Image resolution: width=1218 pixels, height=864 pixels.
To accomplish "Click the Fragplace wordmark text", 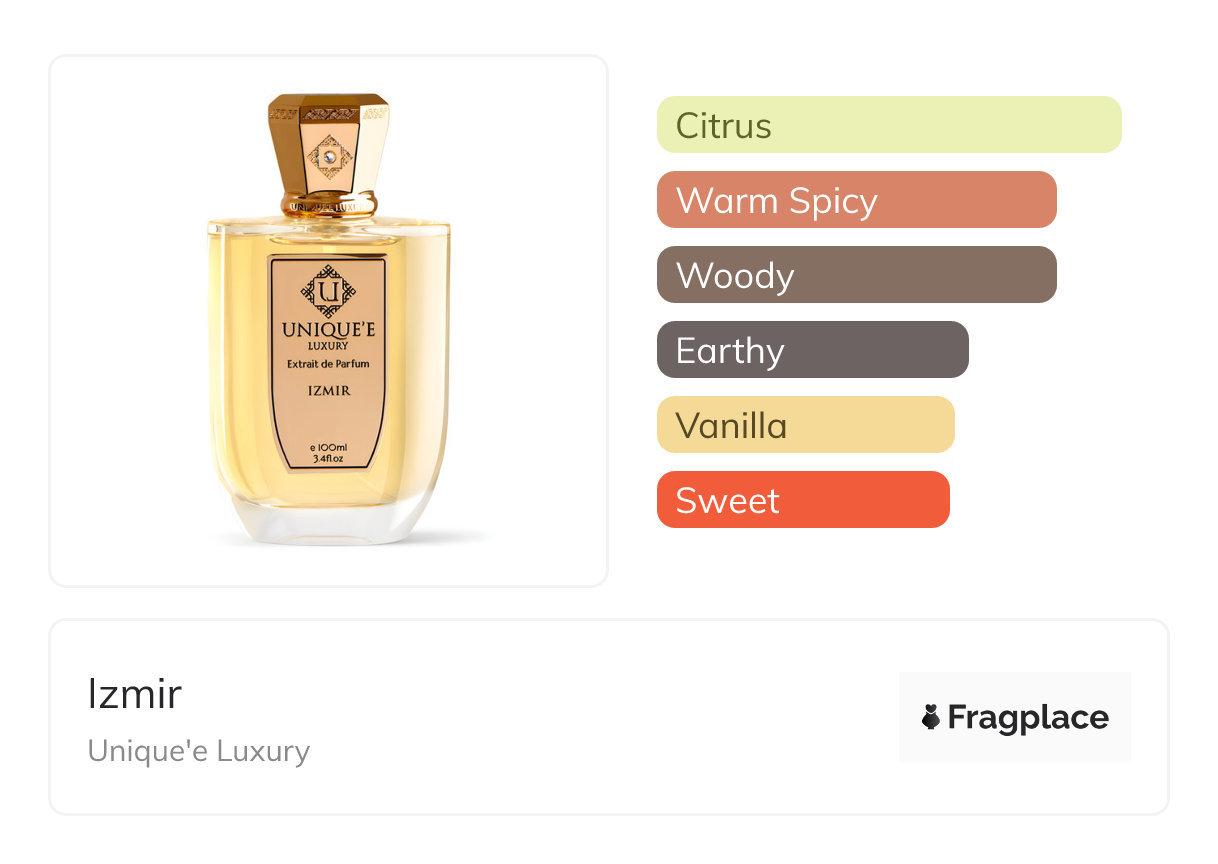I will pos(1028,718).
